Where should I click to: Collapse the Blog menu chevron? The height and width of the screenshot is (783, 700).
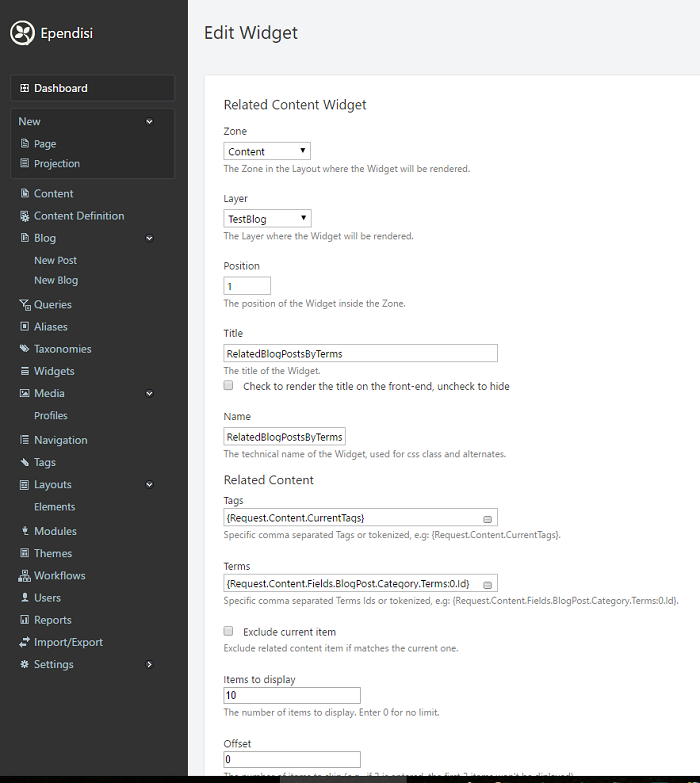[x=149, y=238]
